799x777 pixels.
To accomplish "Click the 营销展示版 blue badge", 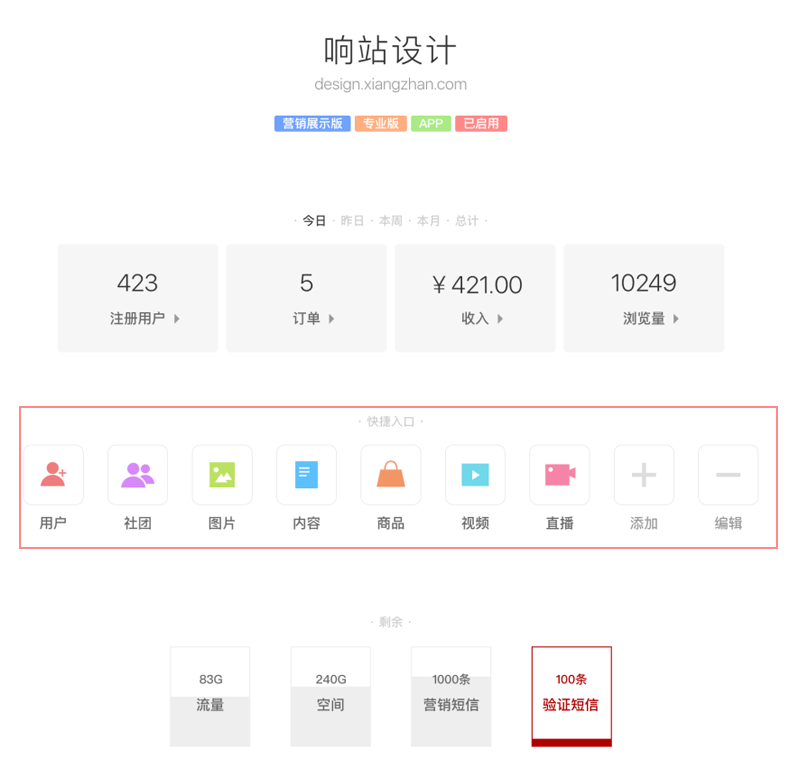I will coord(312,124).
